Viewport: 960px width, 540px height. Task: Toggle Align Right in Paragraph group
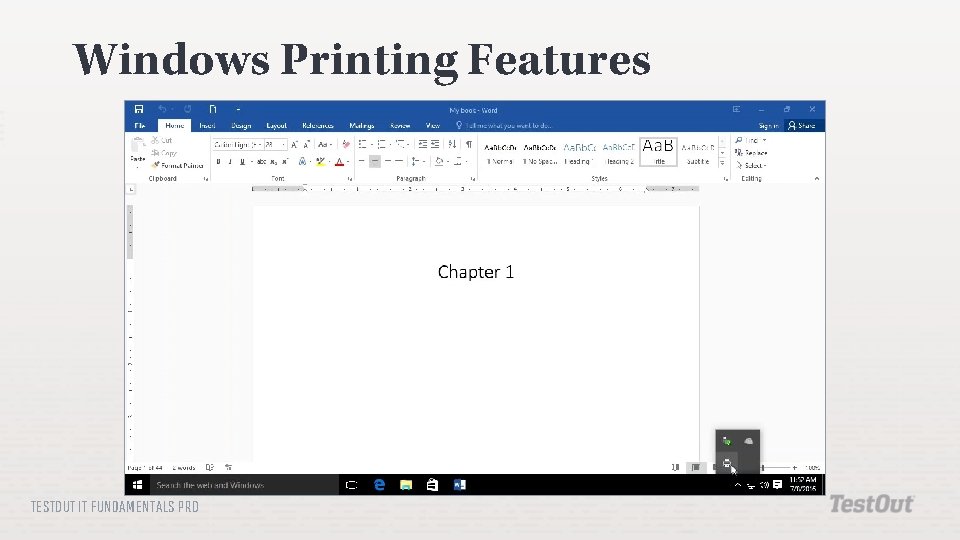click(388, 162)
